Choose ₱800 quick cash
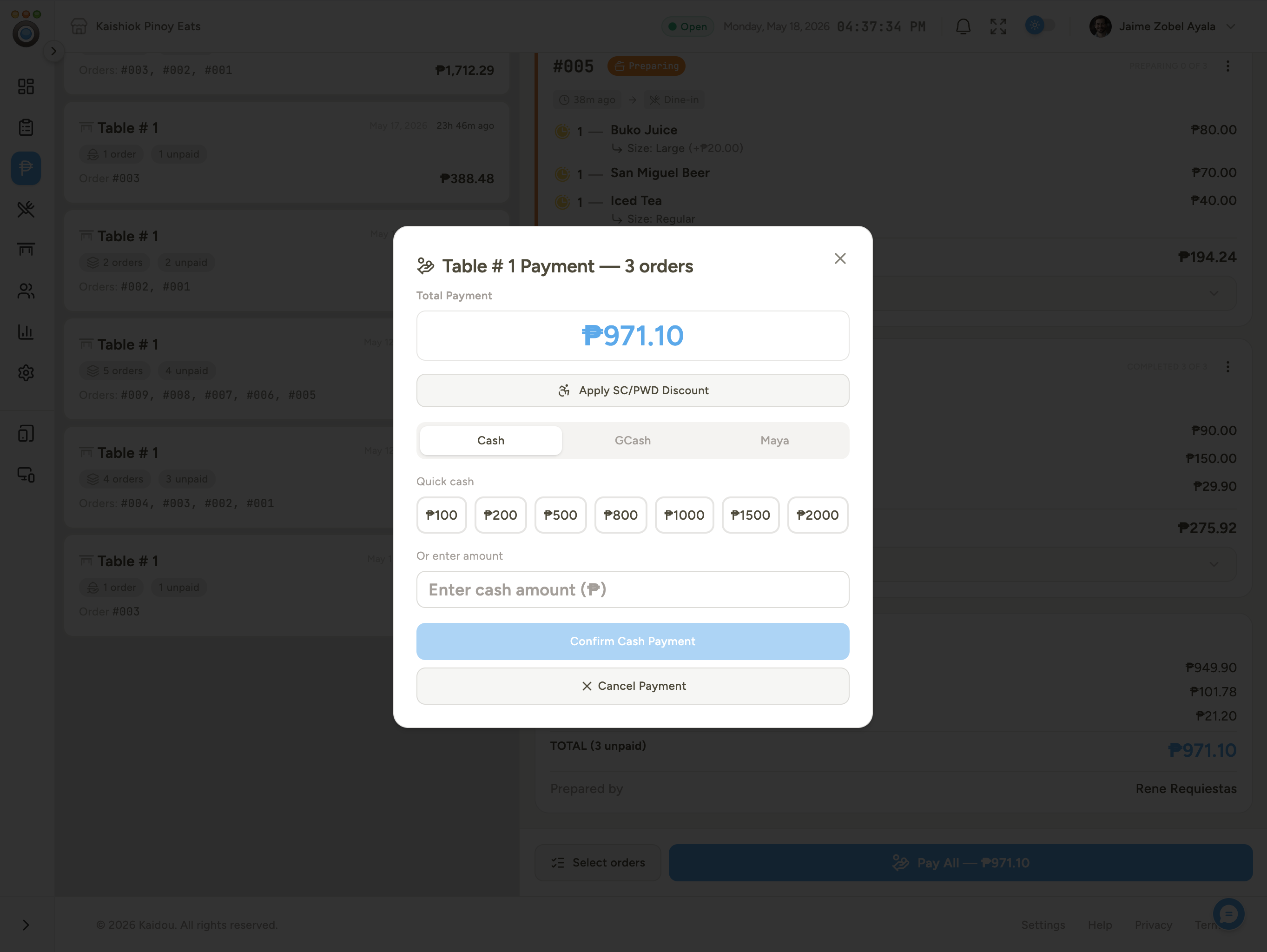Screen dimensions: 1267x952 point(620,515)
